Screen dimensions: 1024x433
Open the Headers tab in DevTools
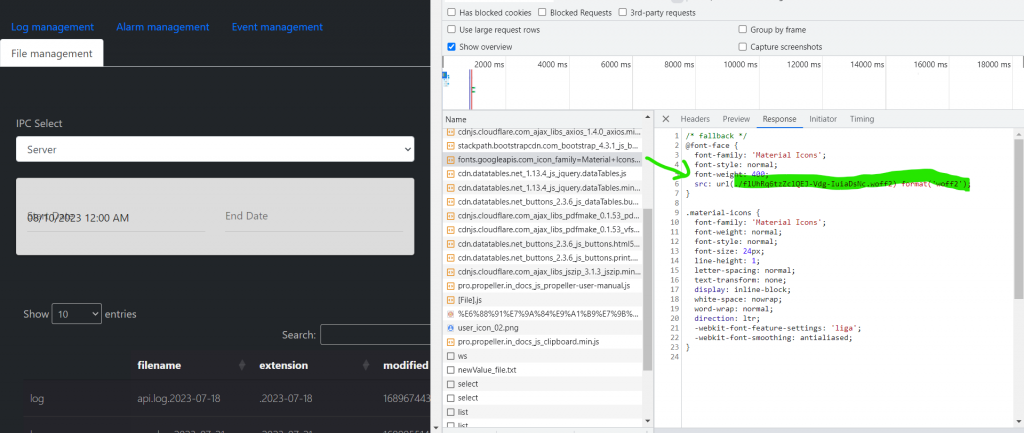coord(695,119)
